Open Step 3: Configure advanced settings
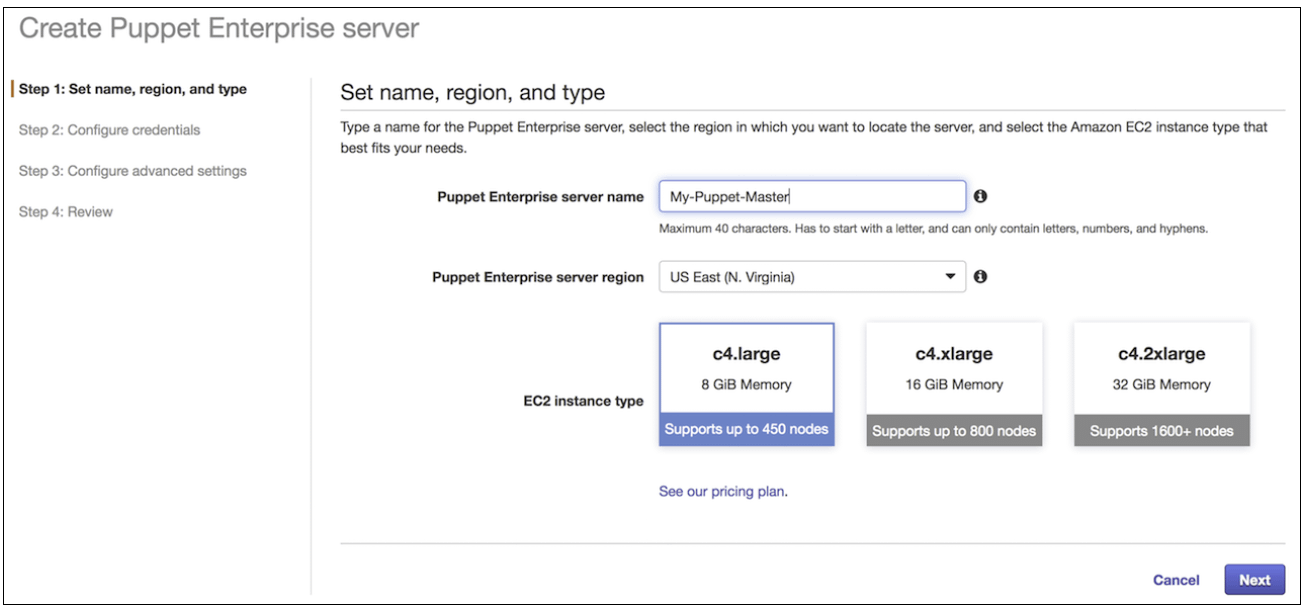Viewport: 1309px width, 610px height. click(x=133, y=171)
